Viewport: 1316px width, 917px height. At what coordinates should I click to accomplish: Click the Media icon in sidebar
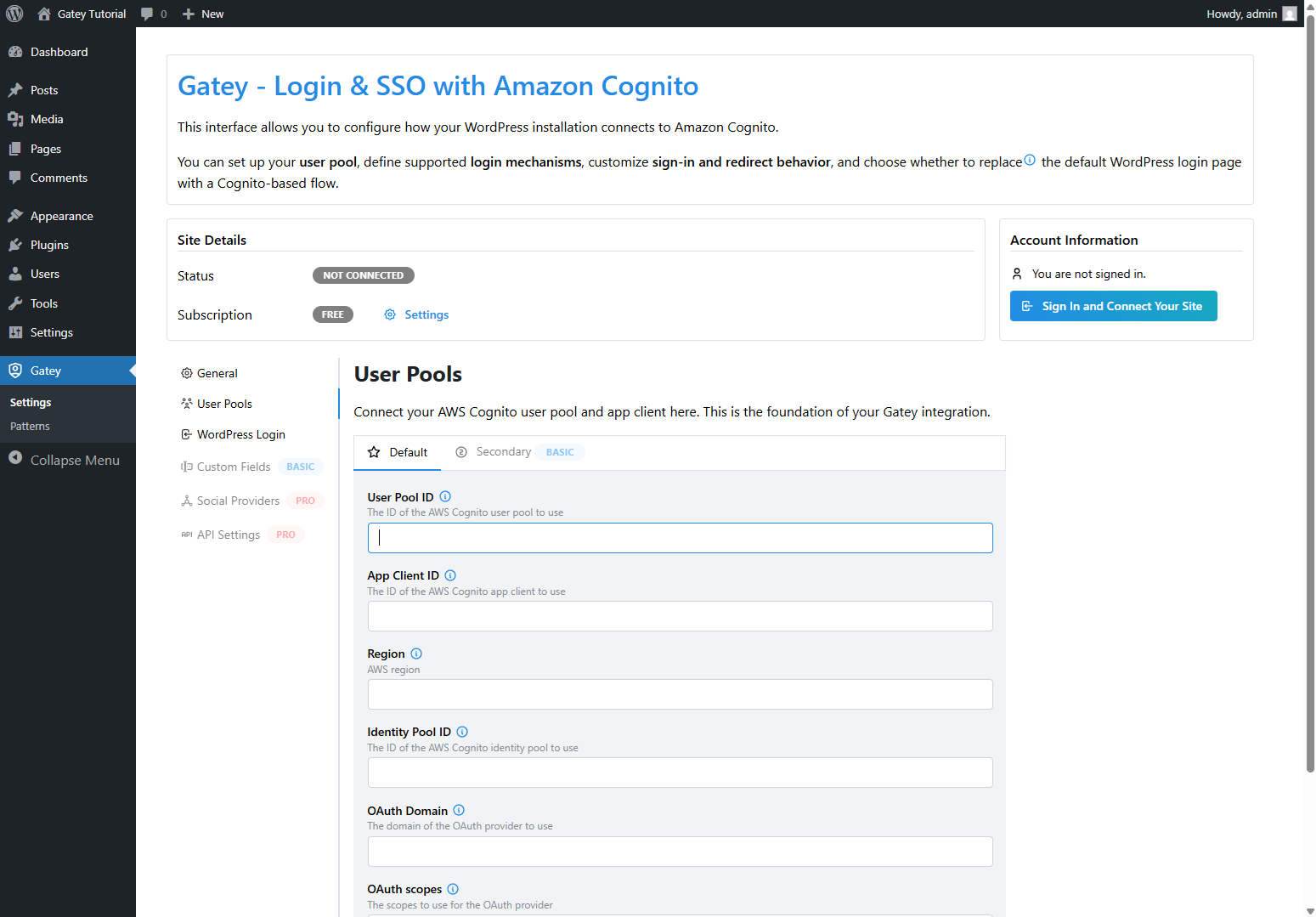(15, 119)
